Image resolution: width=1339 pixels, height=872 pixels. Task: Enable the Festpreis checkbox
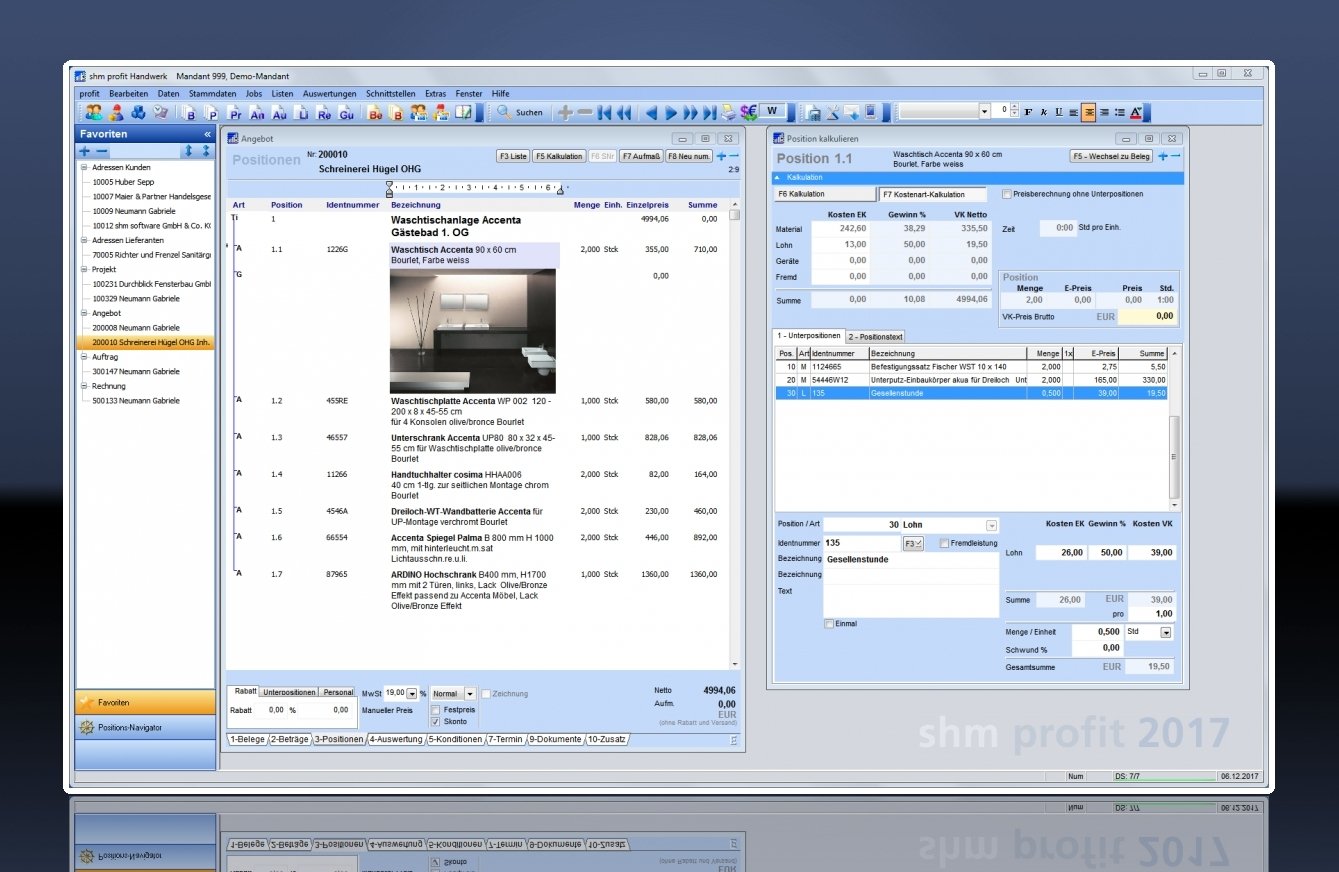[x=435, y=710]
